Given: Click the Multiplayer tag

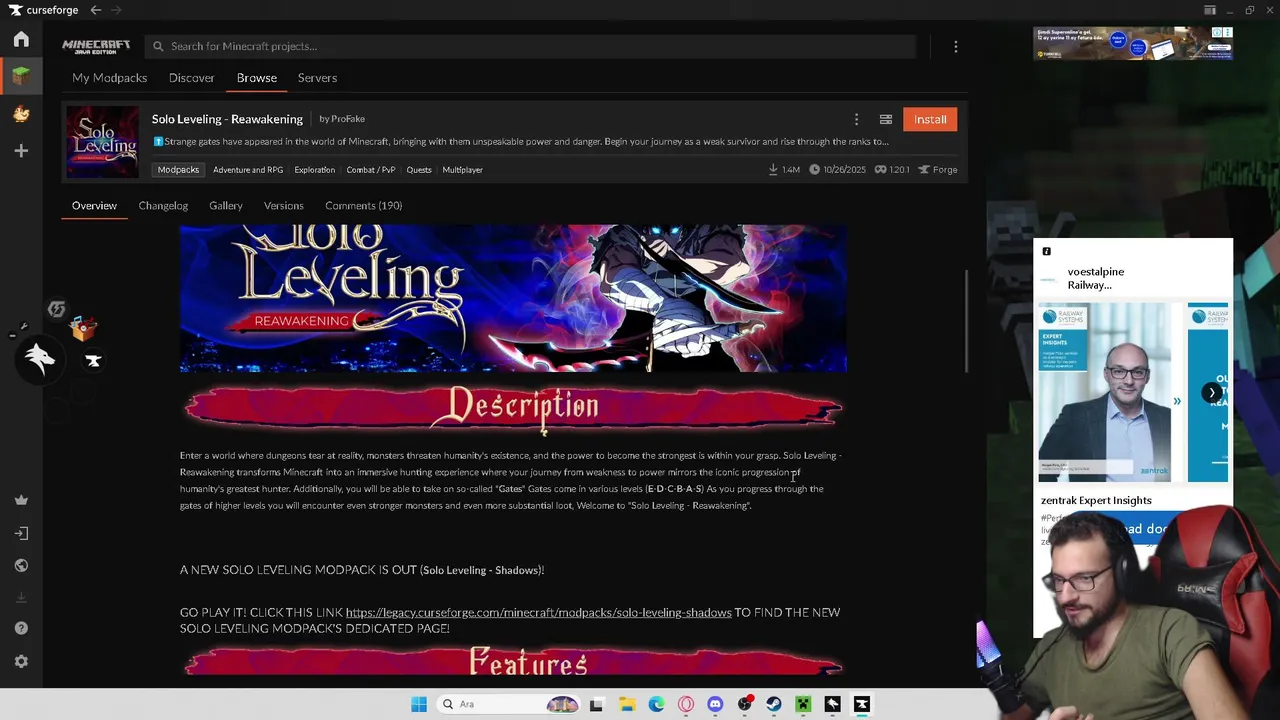Looking at the screenshot, I should click(462, 170).
